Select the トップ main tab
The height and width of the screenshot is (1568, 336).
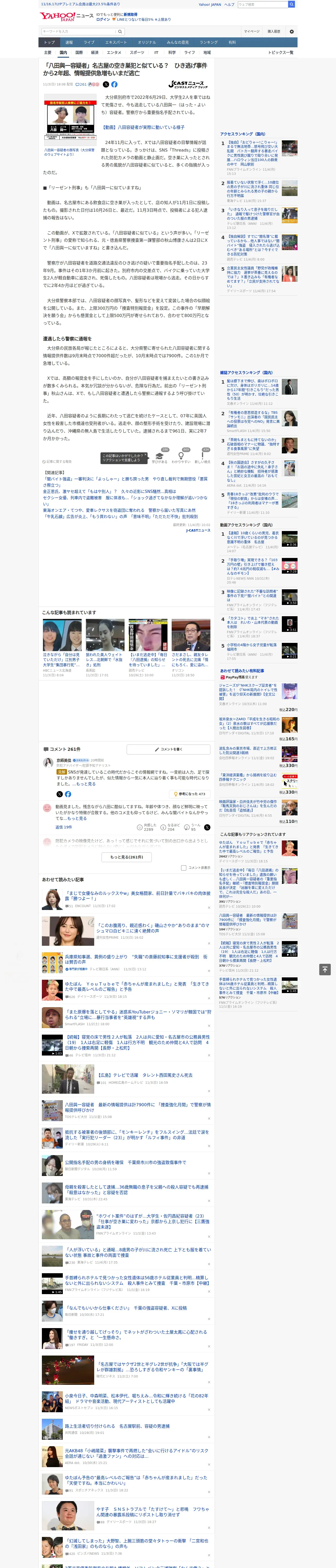point(49,43)
